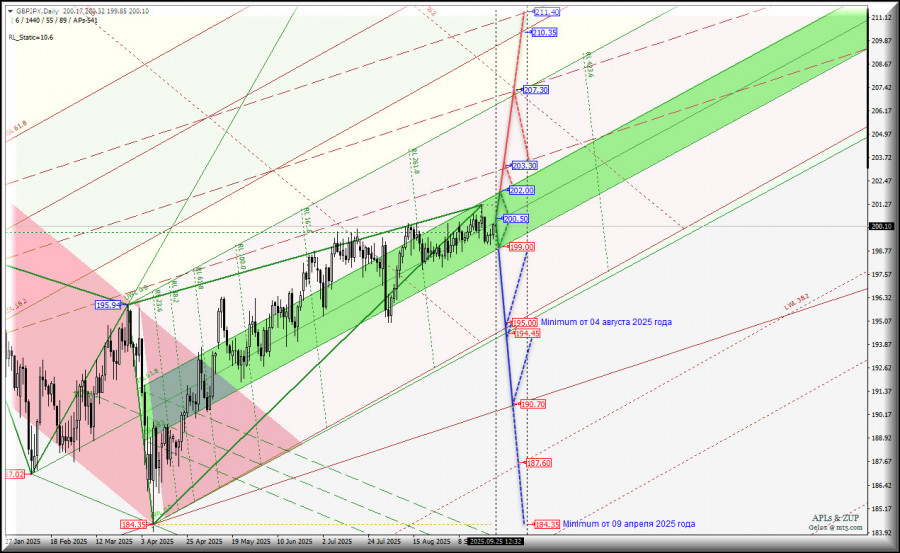The height and width of the screenshot is (553, 900).
Task: Click the 24 Jul 2025 time axis label
Action: coord(383,541)
